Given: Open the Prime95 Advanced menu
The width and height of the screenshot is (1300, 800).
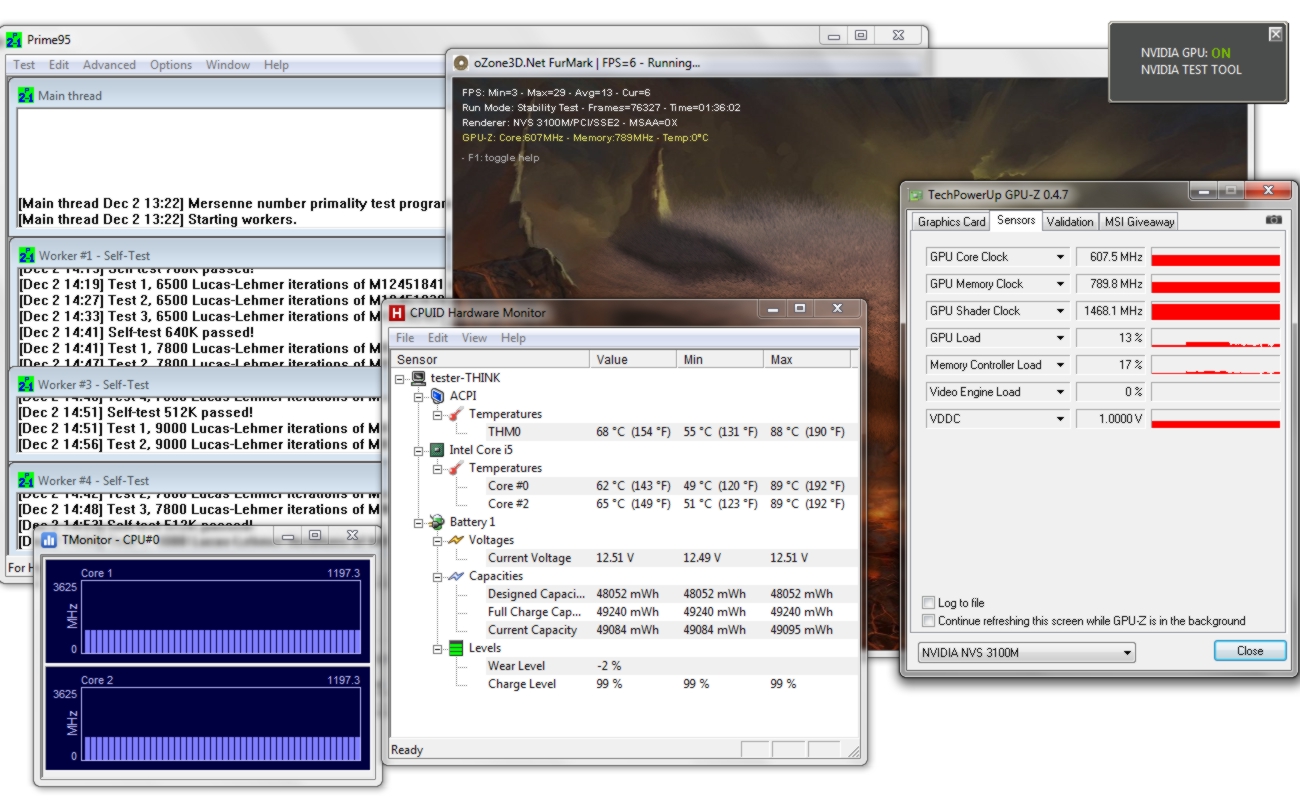Looking at the screenshot, I should [x=109, y=65].
